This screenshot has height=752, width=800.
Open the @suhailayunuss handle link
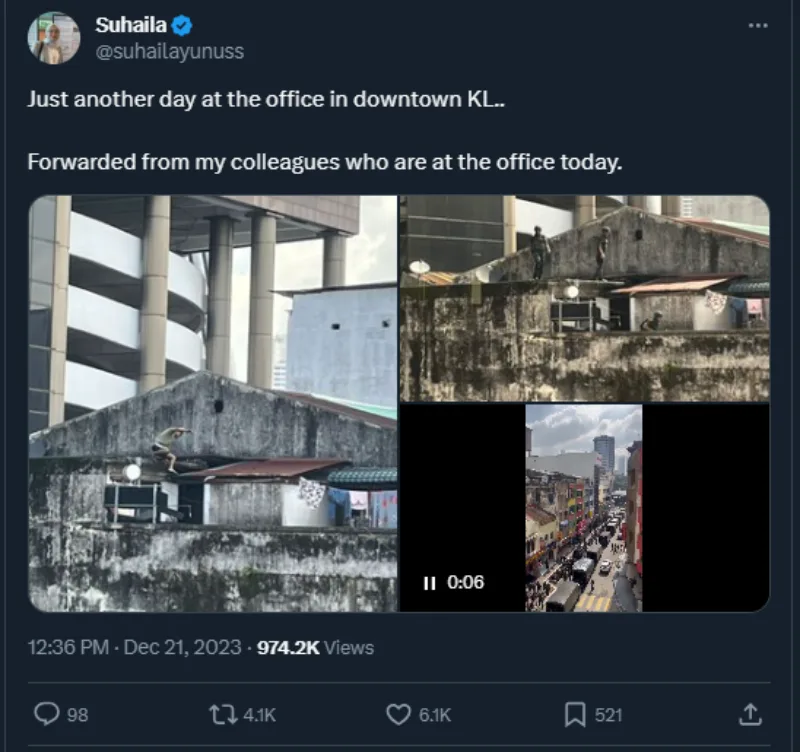tap(170, 52)
